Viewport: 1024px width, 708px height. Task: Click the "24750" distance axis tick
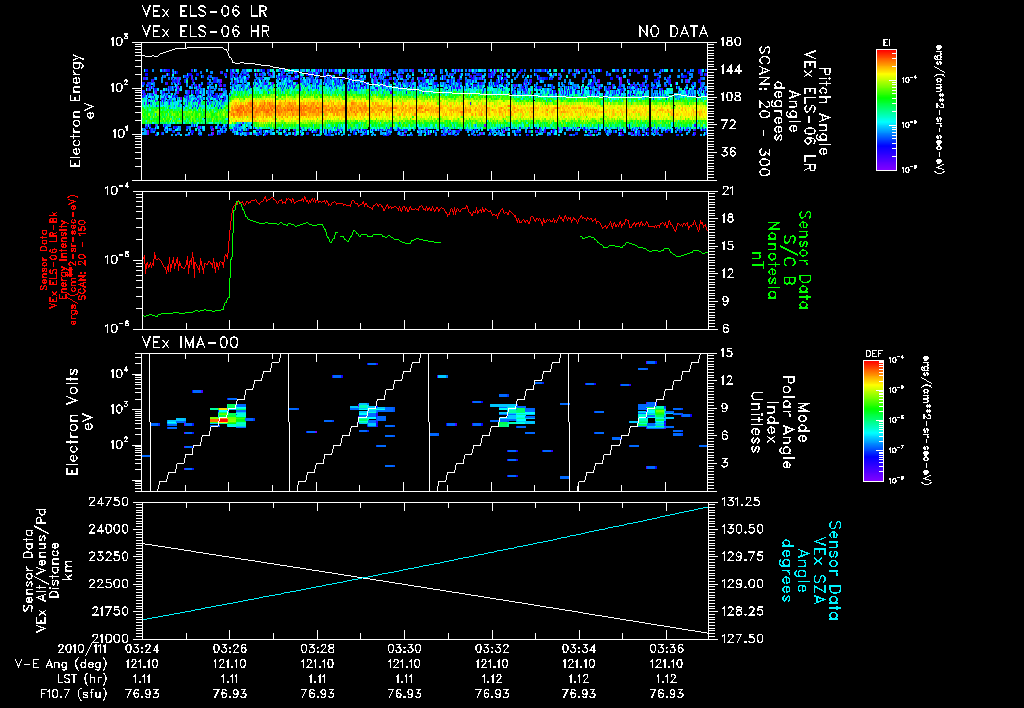(108, 502)
